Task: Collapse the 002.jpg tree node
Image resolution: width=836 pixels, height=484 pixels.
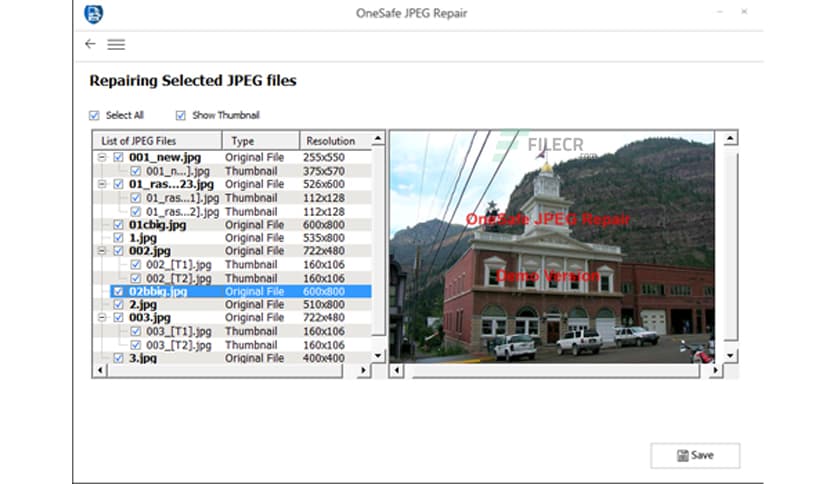Action: 102,251
